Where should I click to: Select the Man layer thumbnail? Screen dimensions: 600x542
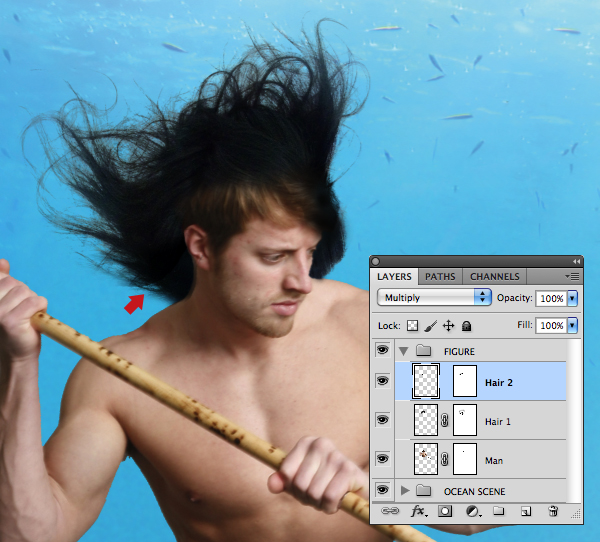pos(426,459)
